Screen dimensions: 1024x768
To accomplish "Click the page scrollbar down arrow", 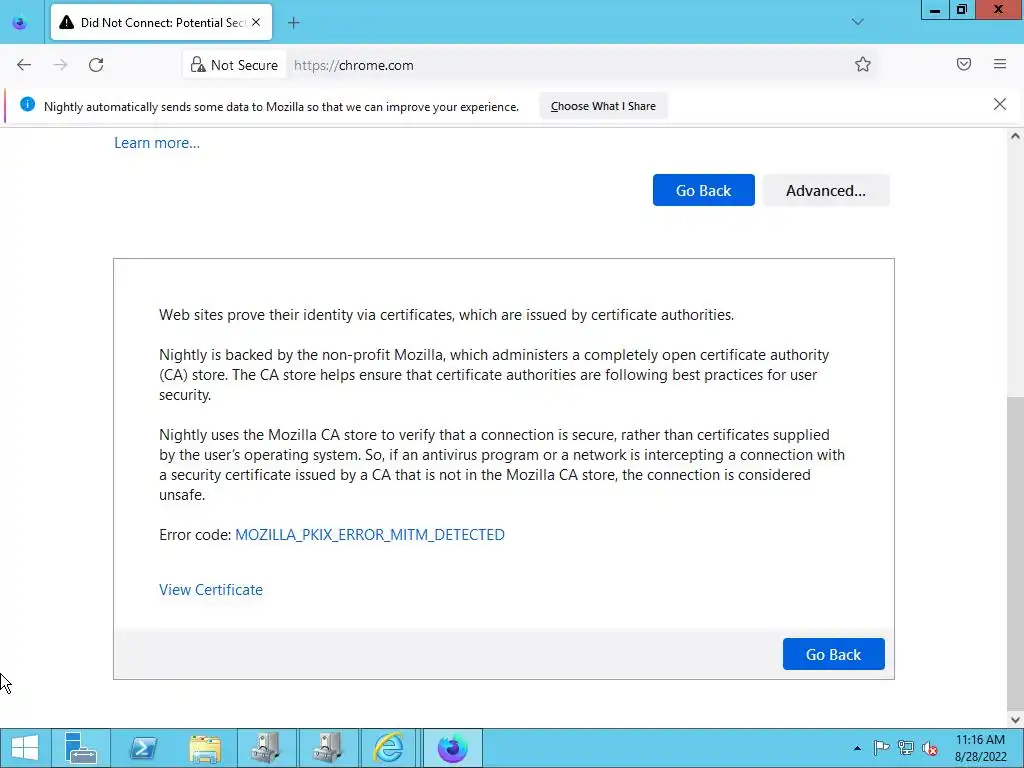I will tap(1015, 720).
